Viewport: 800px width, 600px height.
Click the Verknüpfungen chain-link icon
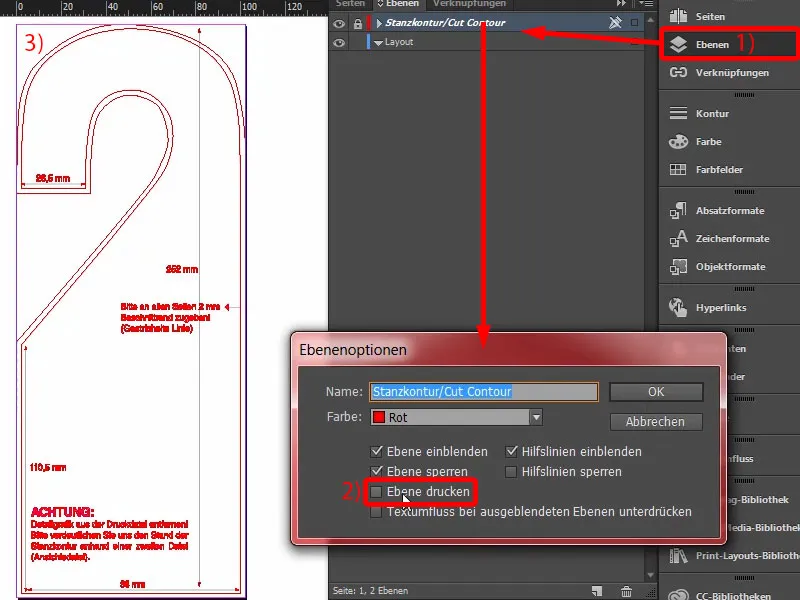pos(678,72)
